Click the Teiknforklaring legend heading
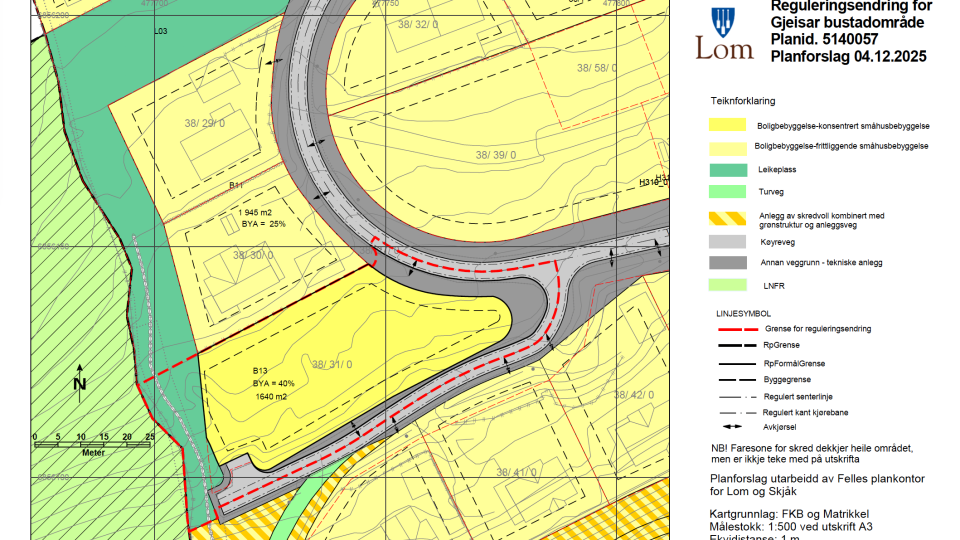 pos(743,101)
